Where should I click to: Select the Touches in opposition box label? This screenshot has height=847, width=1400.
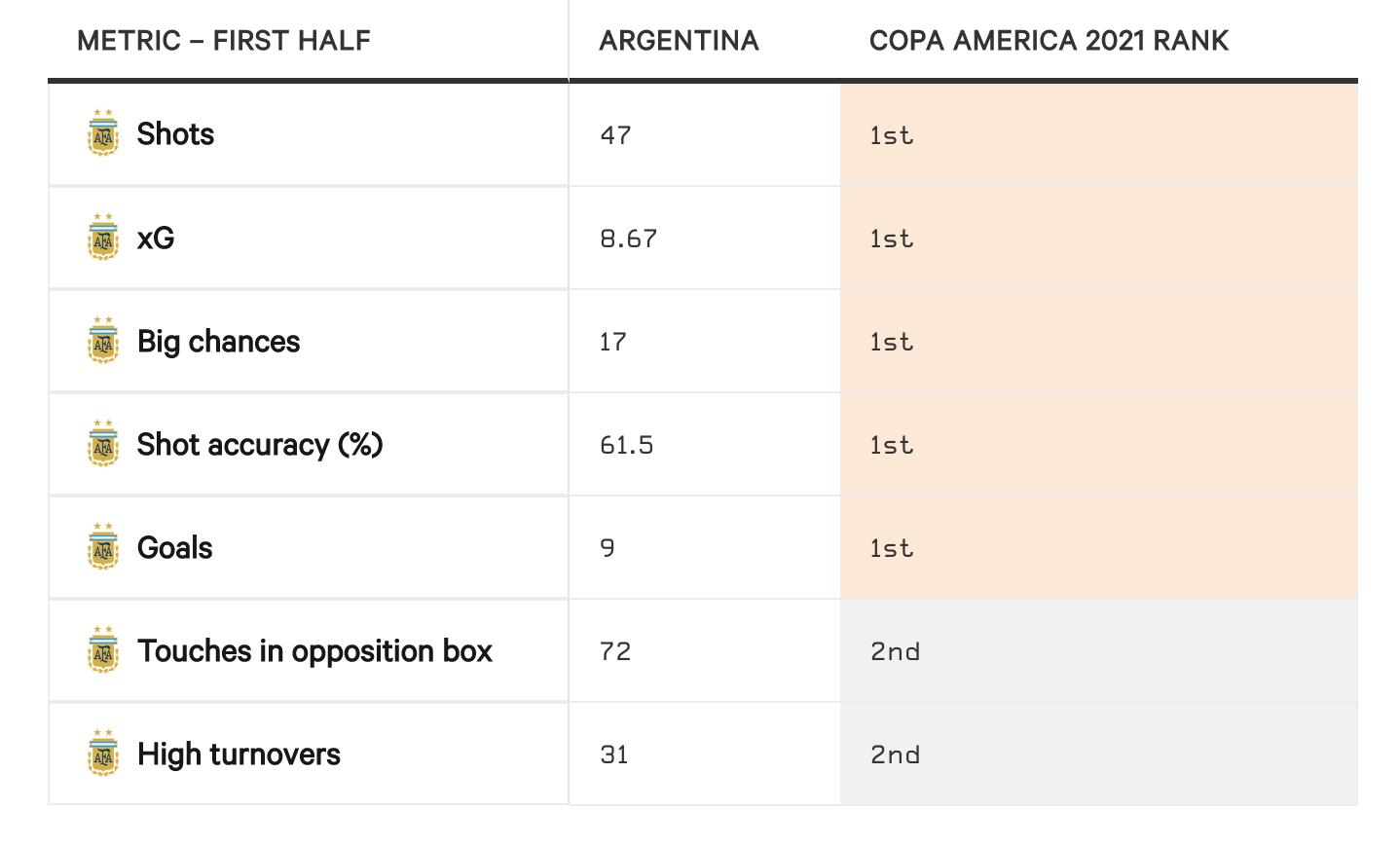tap(314, 650)
